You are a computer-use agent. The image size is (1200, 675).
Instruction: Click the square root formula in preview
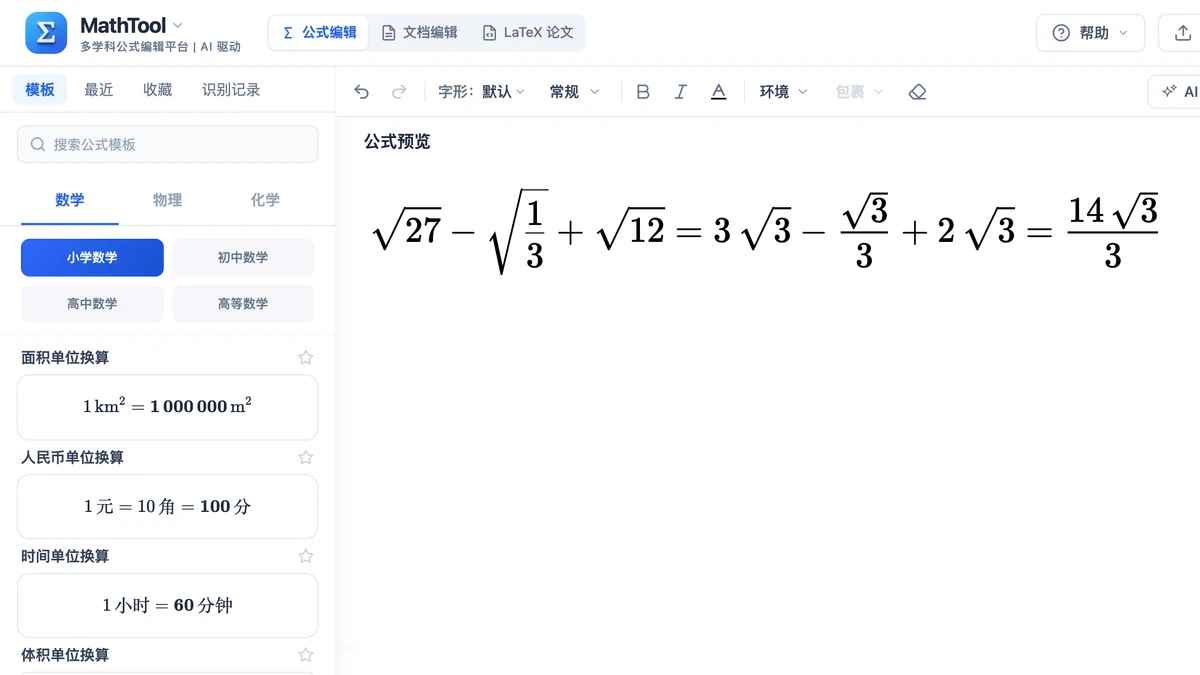[x=765, y=232]
